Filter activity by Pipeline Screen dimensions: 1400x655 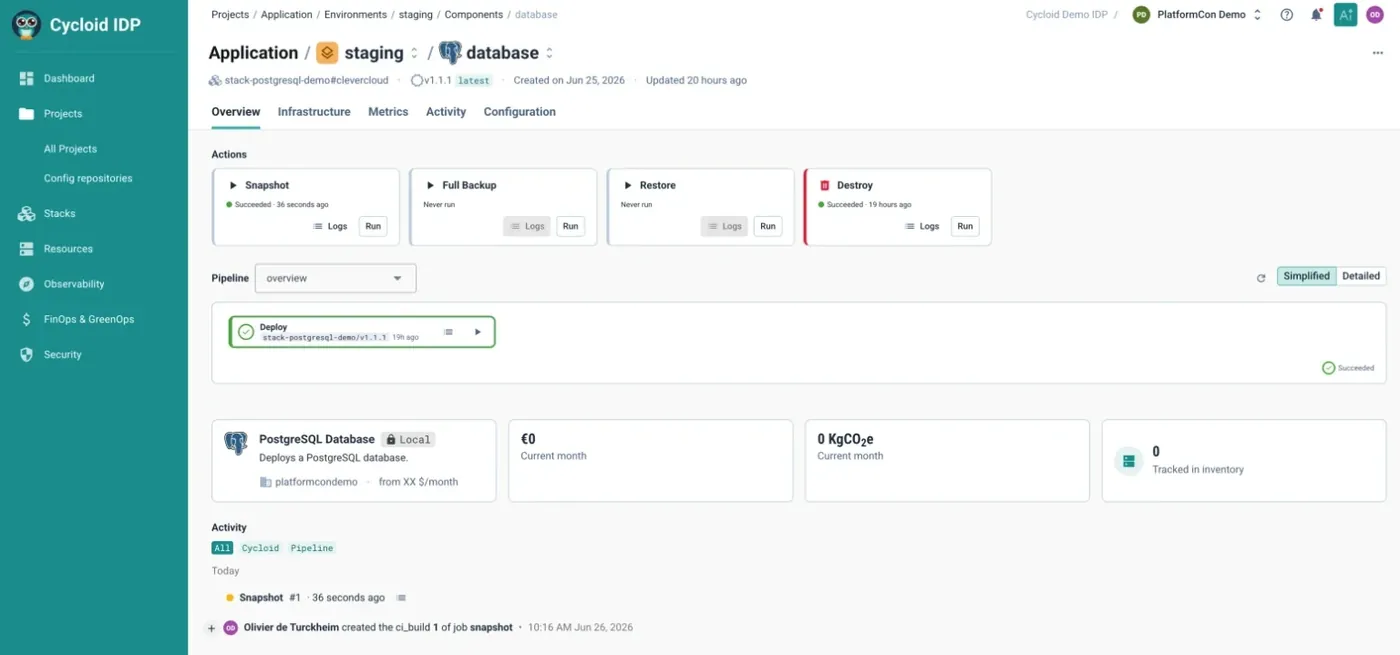(312, 548)
